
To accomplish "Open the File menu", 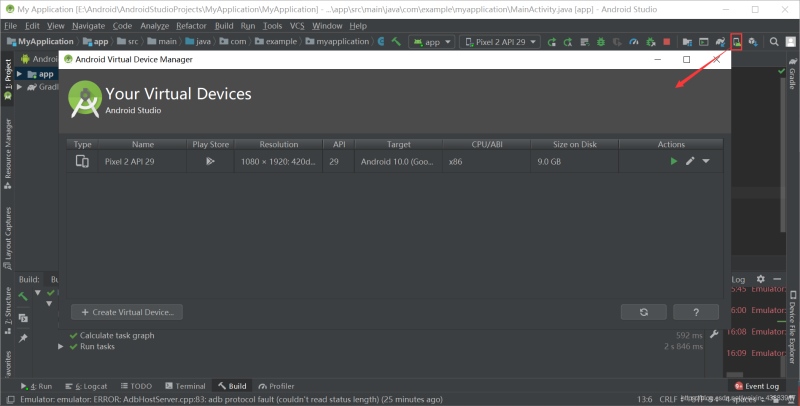I will click(10, 26).
